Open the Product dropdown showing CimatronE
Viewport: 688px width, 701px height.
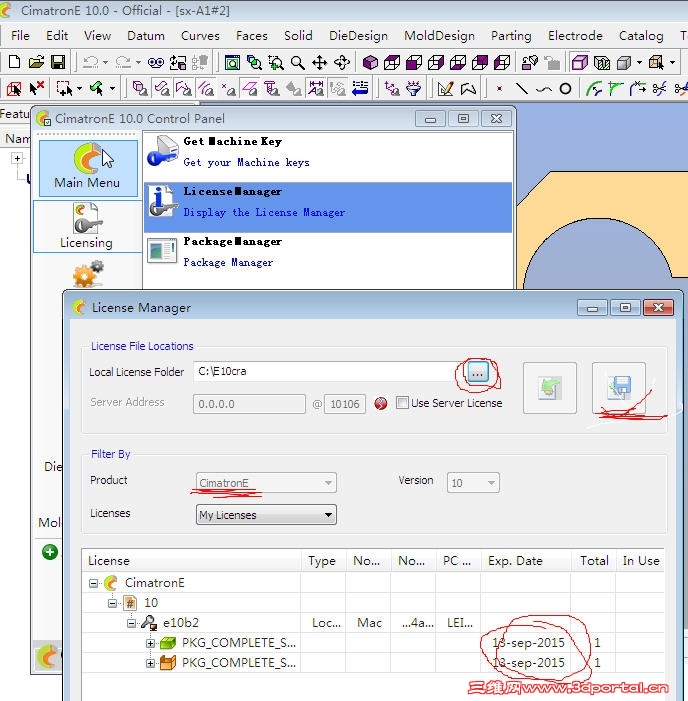click(x=266, y=482)
